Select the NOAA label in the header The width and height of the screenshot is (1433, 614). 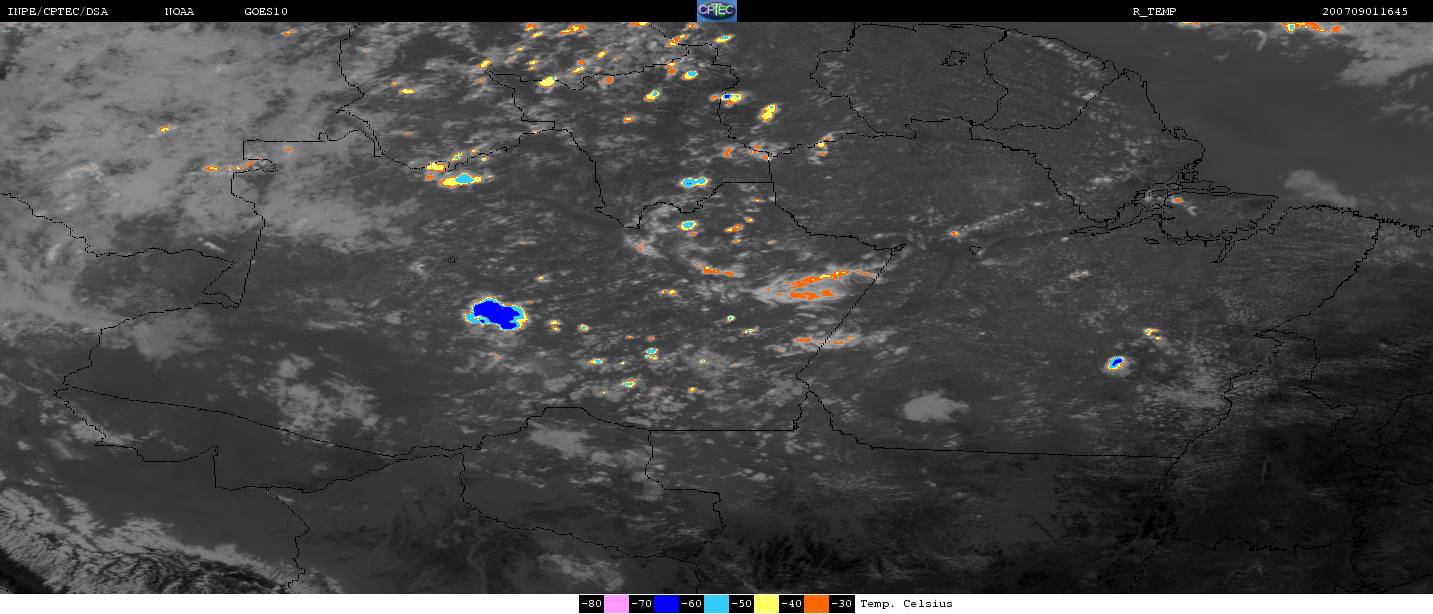click(180, 12)
